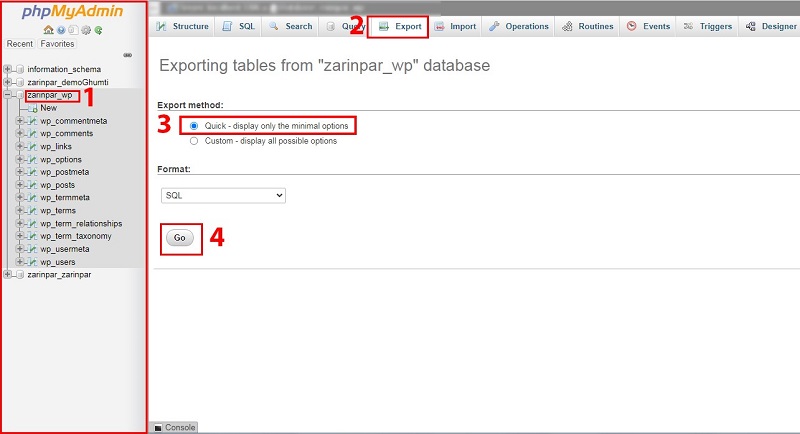Open the wp_options table link
This screenshot has height=434, width=800.
pyautogui.click(x=61, y=159)
